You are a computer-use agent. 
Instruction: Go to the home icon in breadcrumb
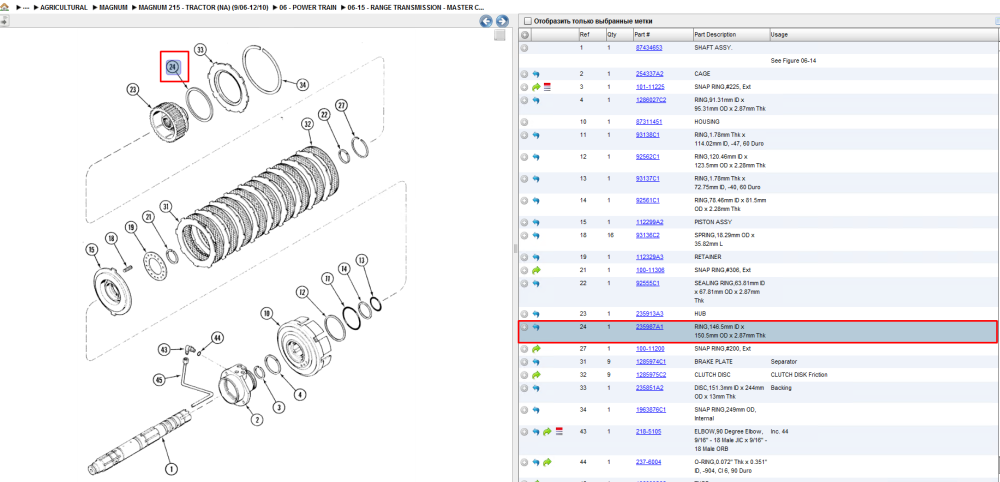point(4,8)
